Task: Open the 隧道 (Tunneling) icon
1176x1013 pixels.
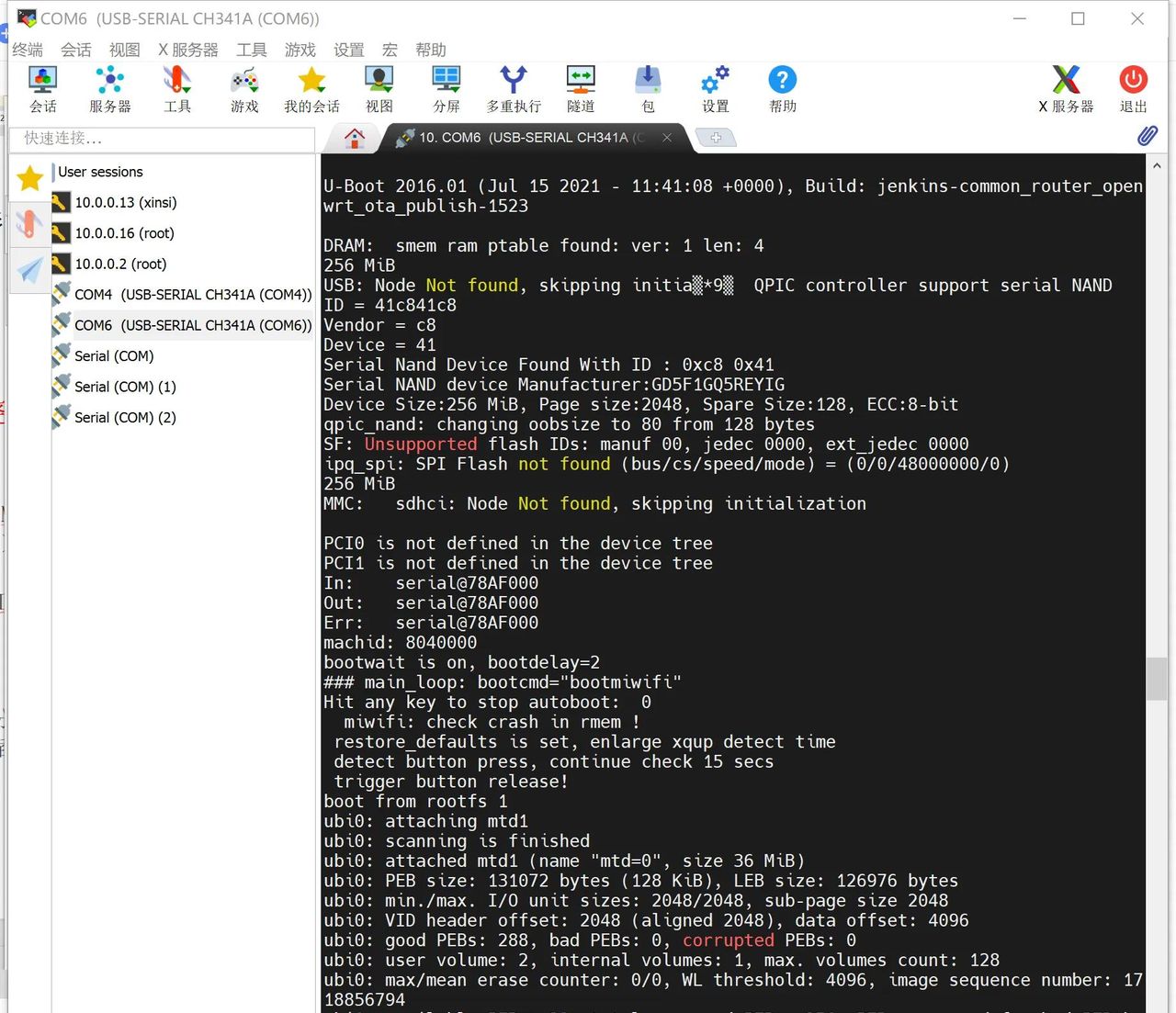Action: point(581,89)
